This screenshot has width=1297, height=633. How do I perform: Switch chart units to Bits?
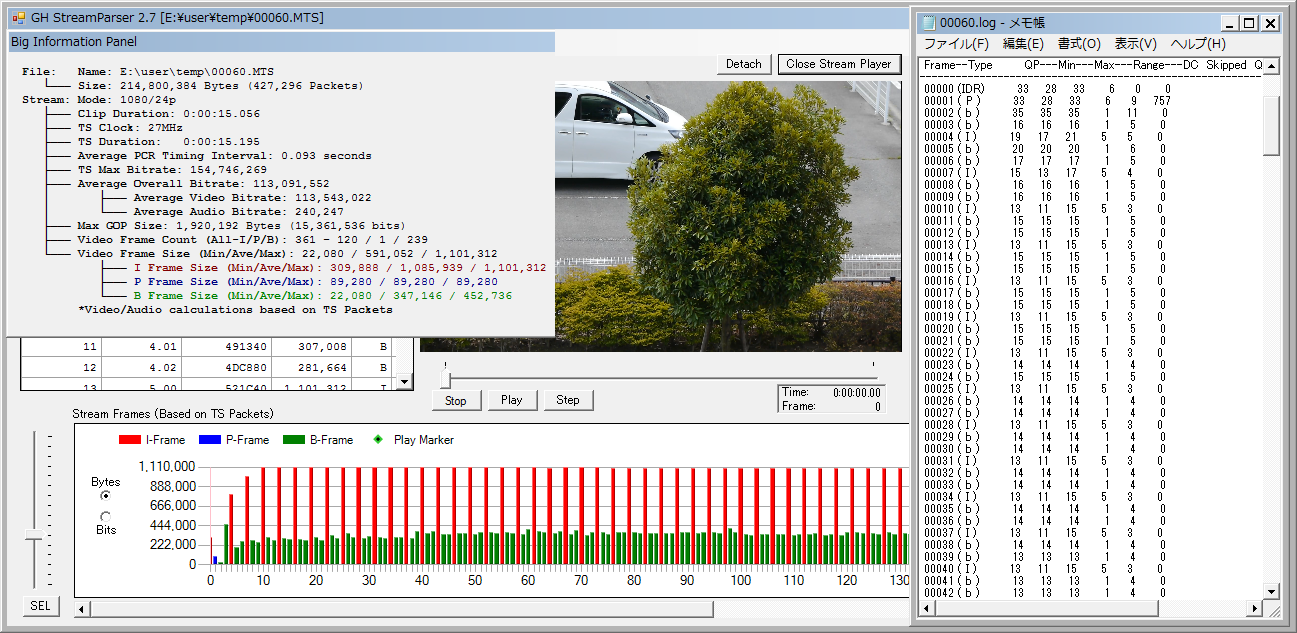[106, 516]
